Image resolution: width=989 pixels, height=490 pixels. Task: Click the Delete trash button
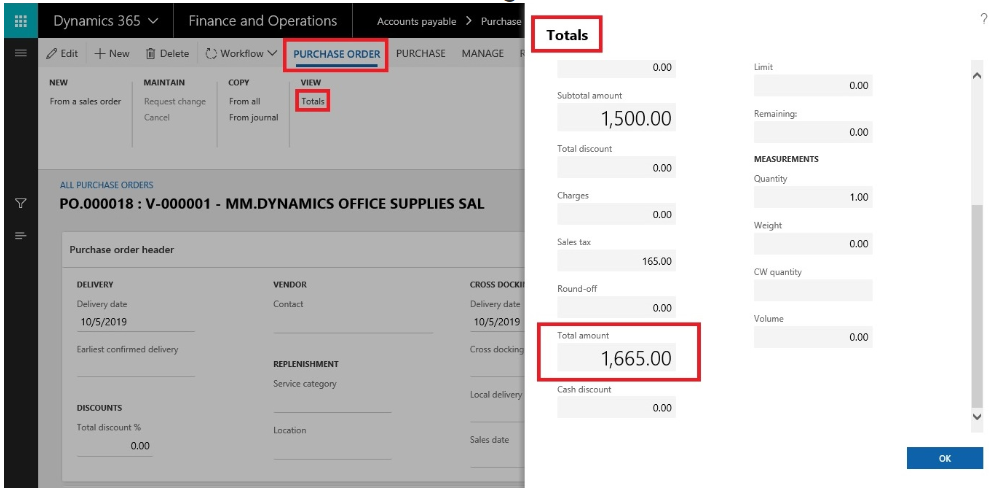pos(167,54)
